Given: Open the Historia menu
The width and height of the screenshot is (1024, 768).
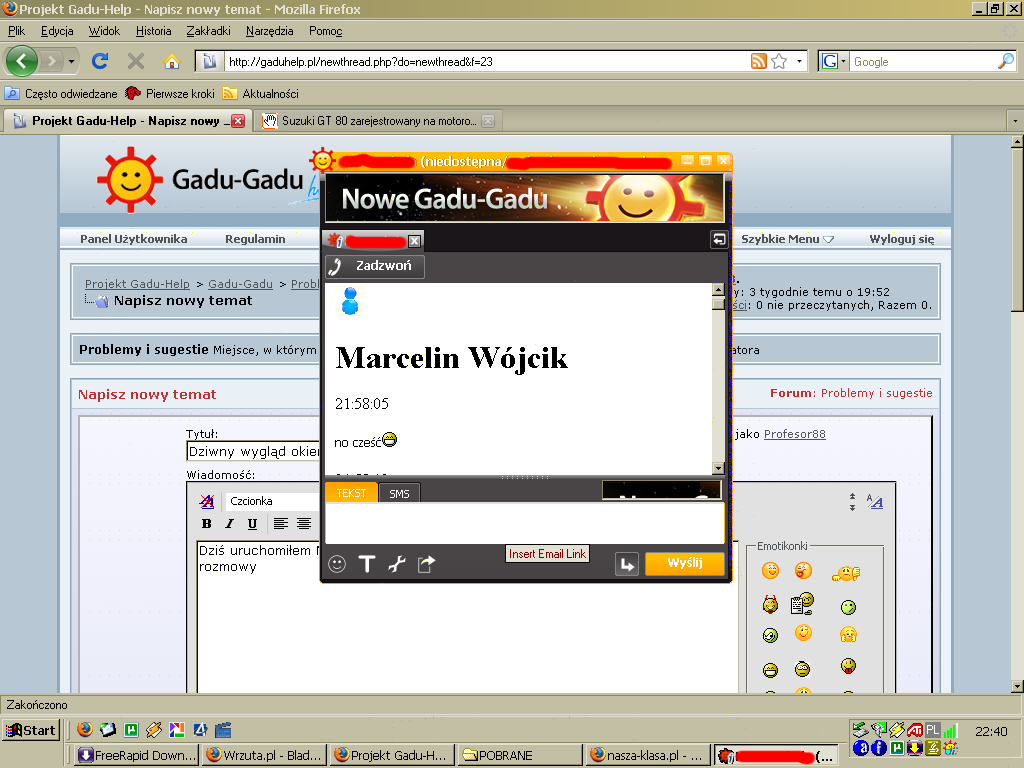Looking at the screenshot, I should pyautogui.click(x=153, y=31).
